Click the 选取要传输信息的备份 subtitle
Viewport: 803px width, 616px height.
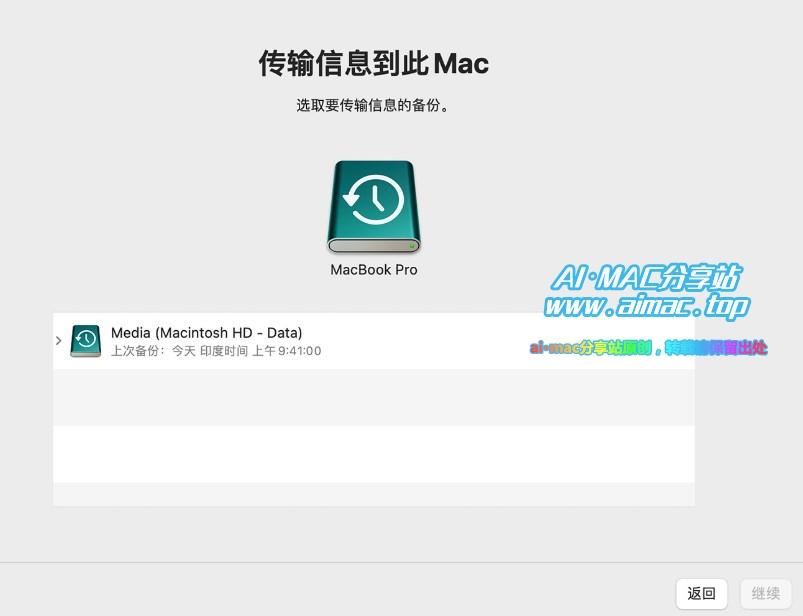pos(373,105)
